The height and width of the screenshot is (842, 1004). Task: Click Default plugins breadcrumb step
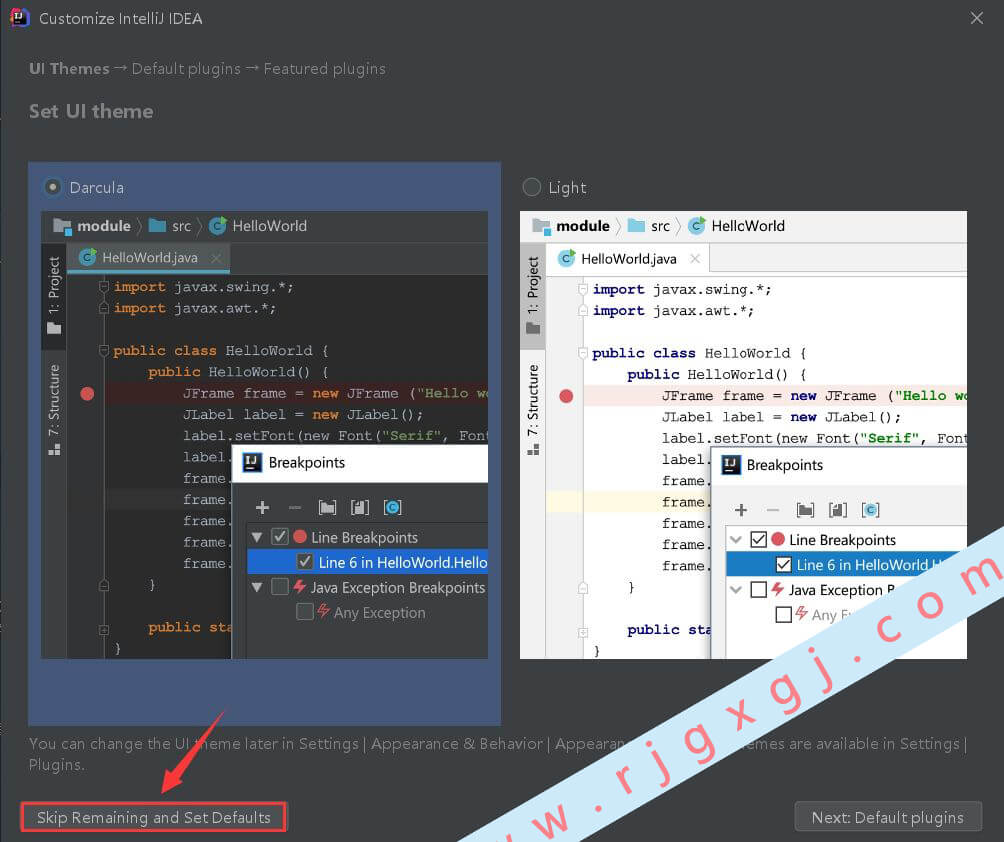(186, 69)
